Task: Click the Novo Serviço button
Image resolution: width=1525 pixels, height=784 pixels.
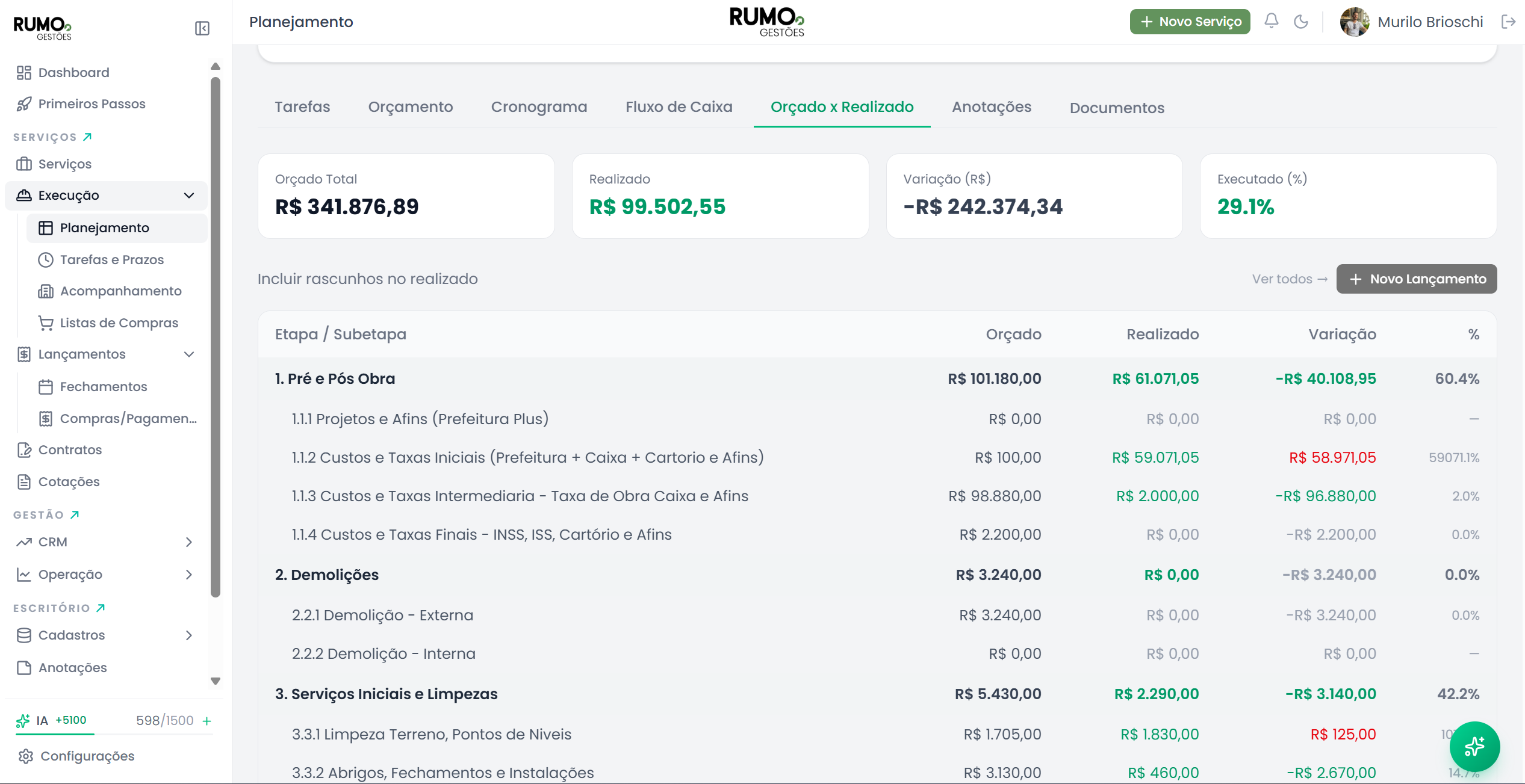Action: [1190, 22]
